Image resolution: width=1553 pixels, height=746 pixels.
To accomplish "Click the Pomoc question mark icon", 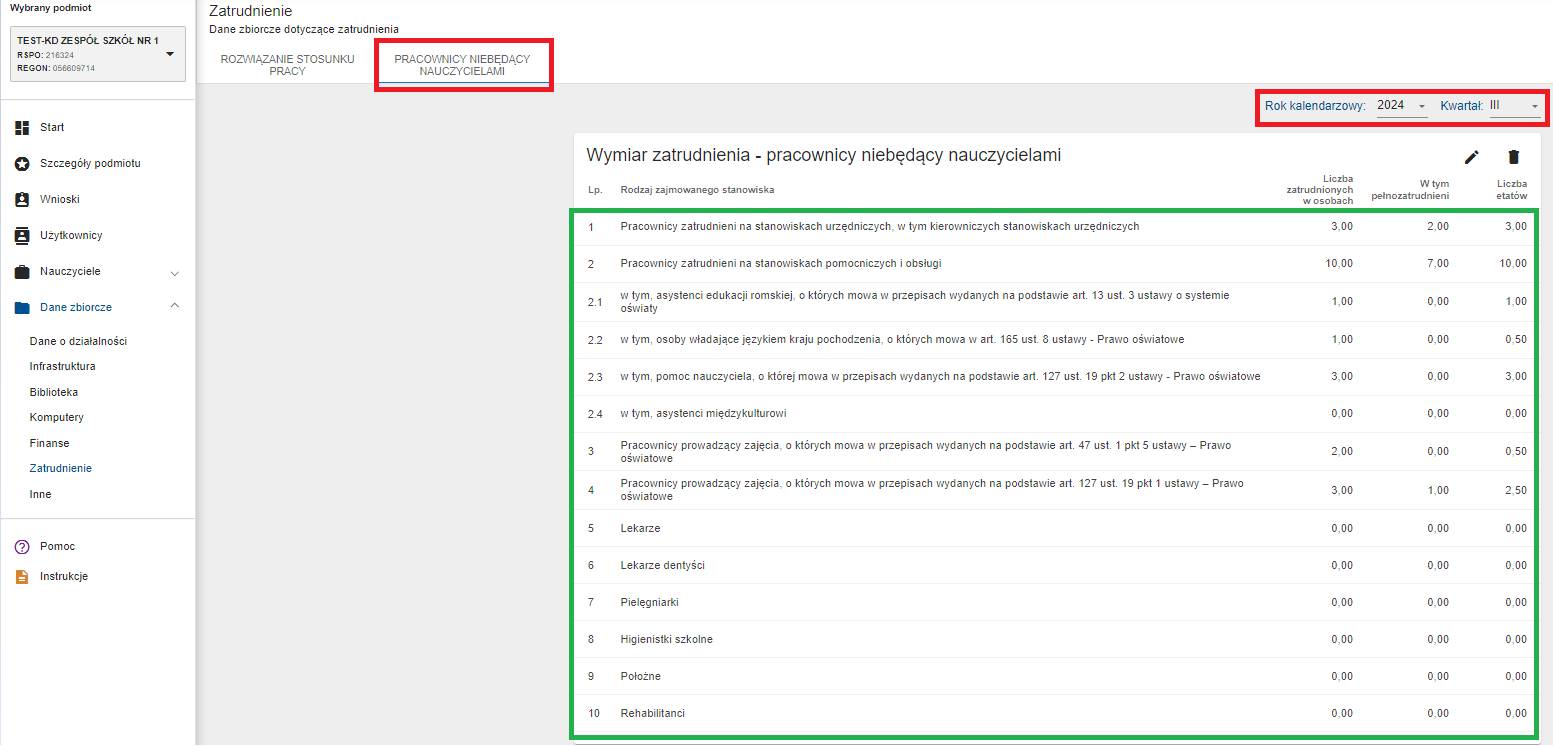I will pyautogui.click(x=22, y=547).
